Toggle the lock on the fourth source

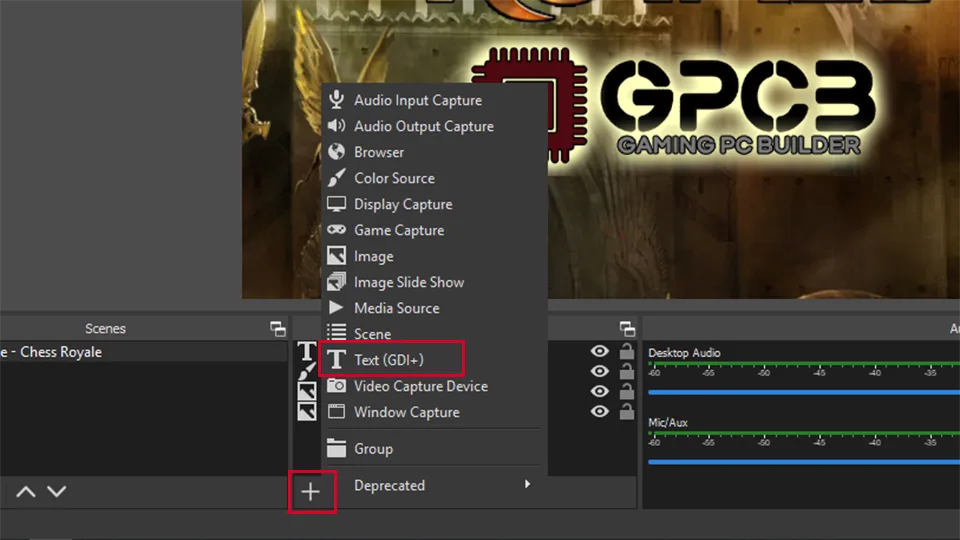click(x=626, y=411)
